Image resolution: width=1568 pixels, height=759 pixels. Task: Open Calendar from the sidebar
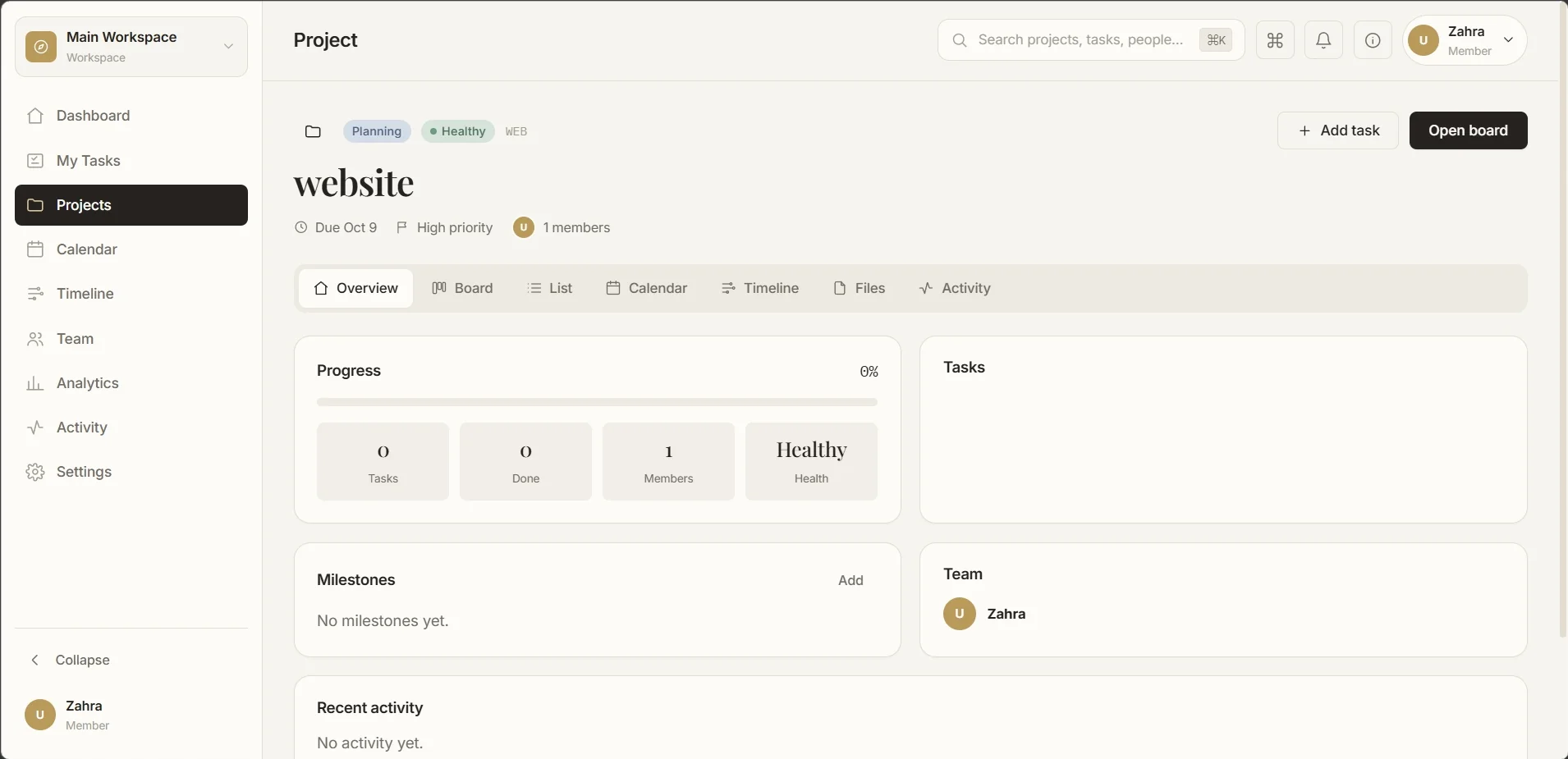pyautogui.click(x=131, y=249)
